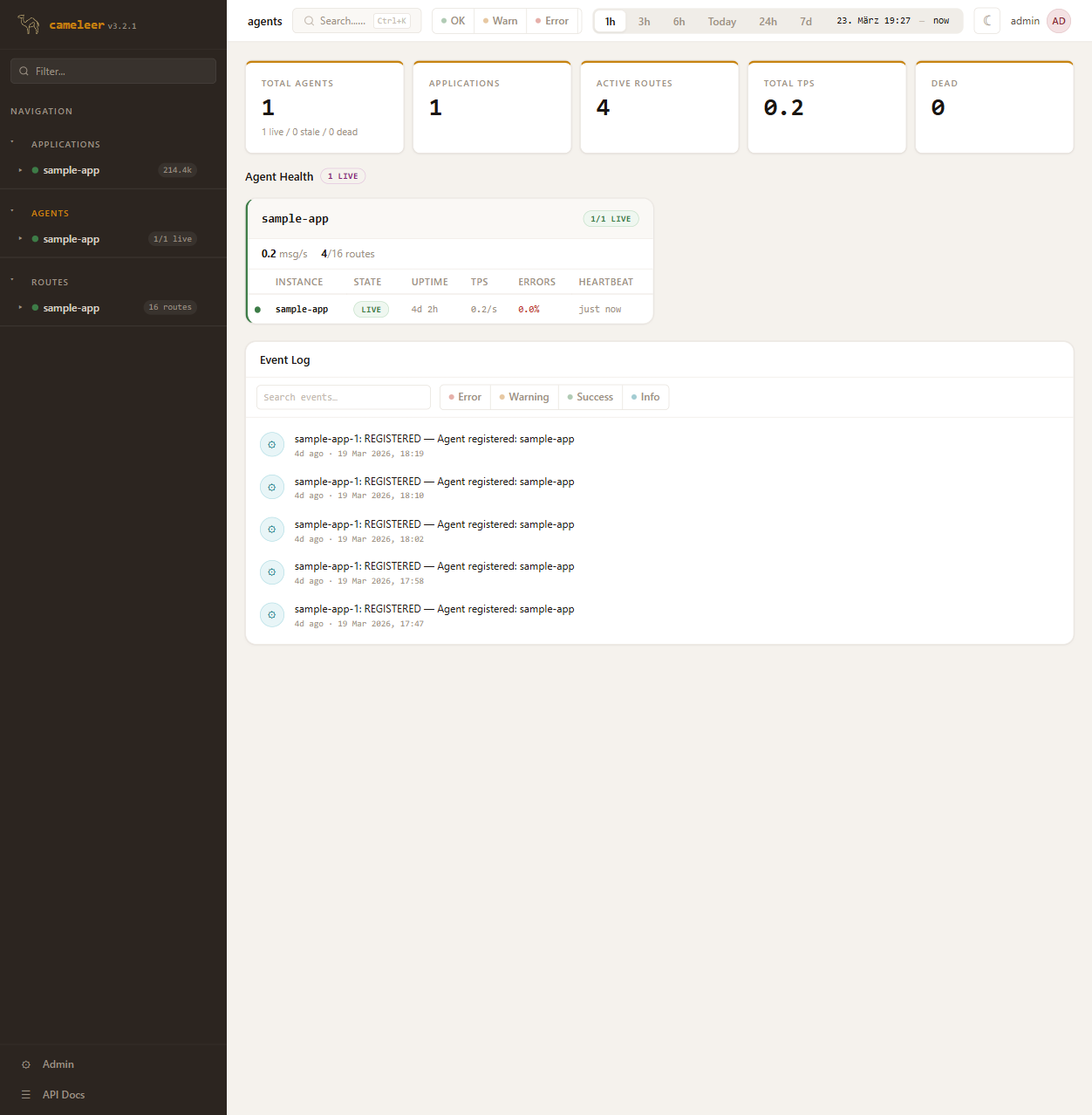Viewport: 1092px width, 1115px height.
Task: Select the 3h time range tab
Action: (x=644, y=22)
